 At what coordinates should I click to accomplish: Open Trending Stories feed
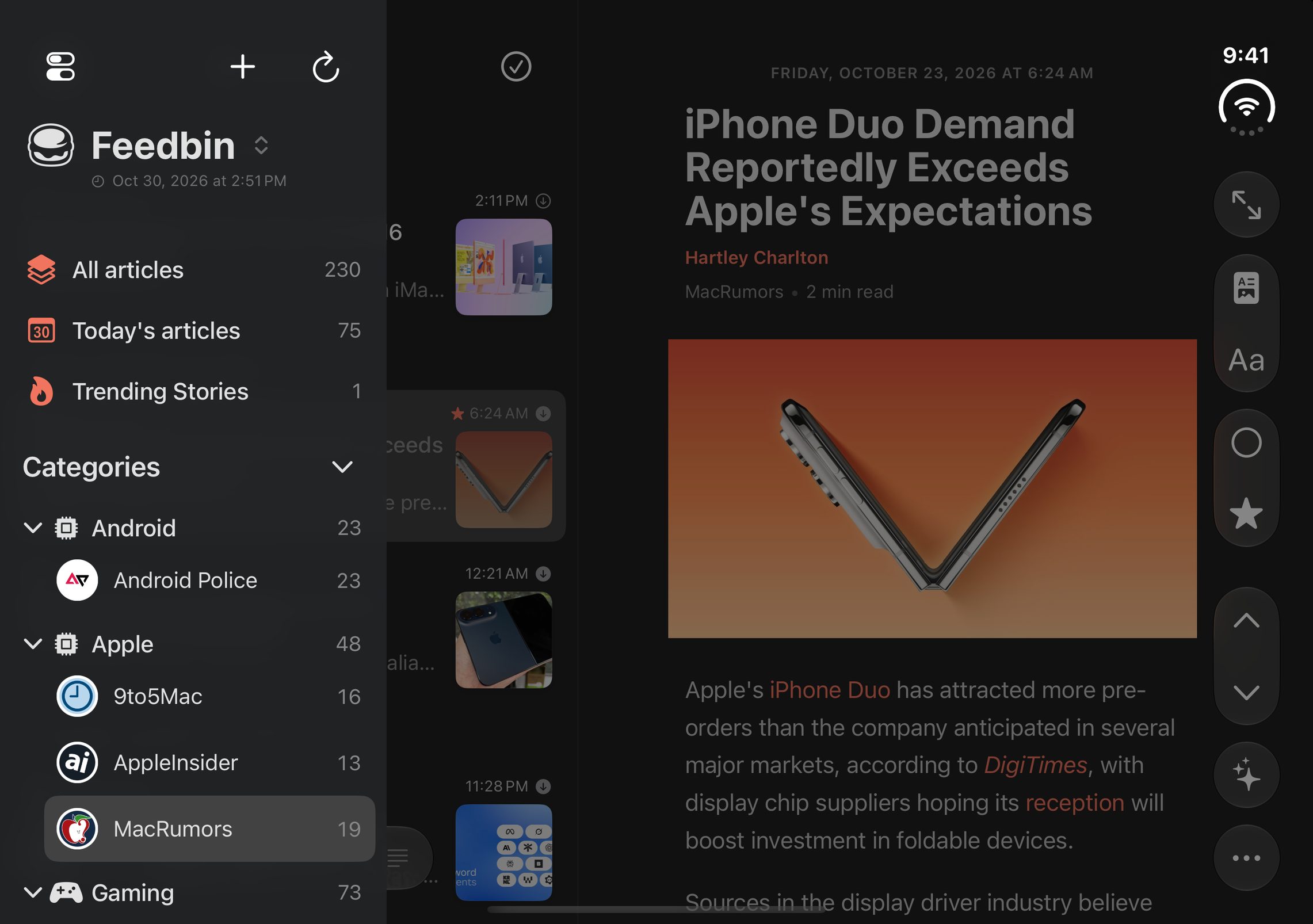point(193,392)
